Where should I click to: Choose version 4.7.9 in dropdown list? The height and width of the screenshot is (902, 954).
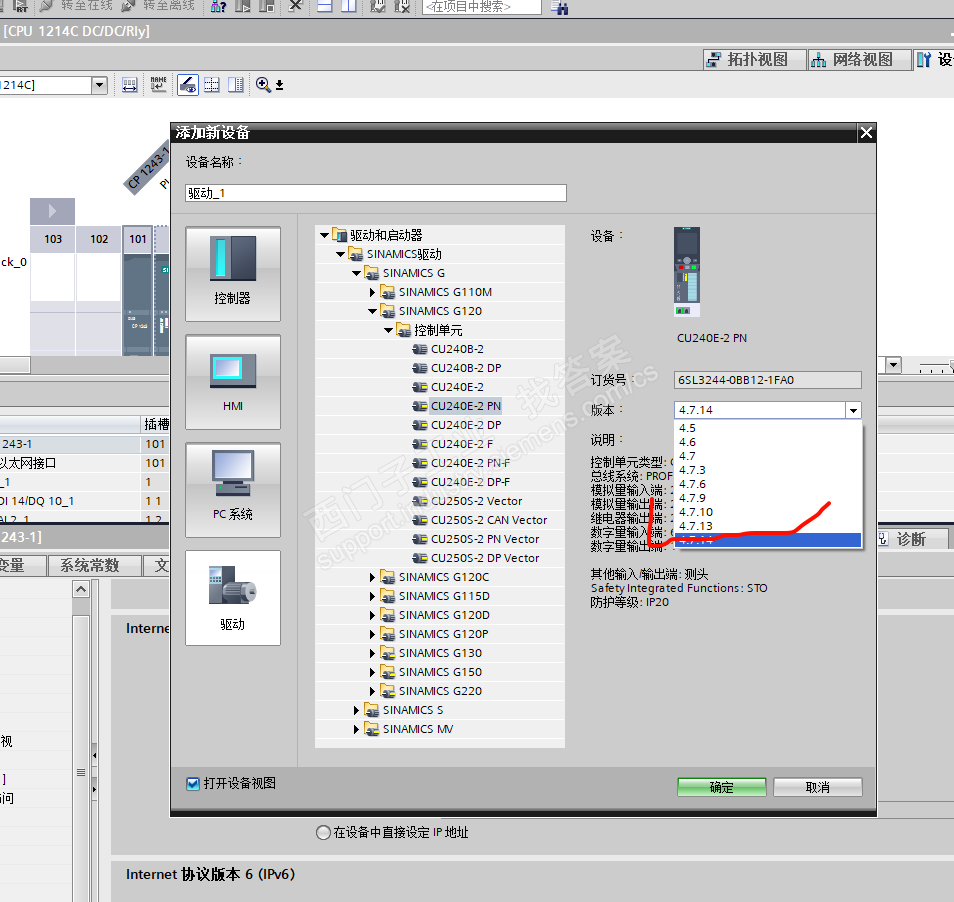click(768, 498)
